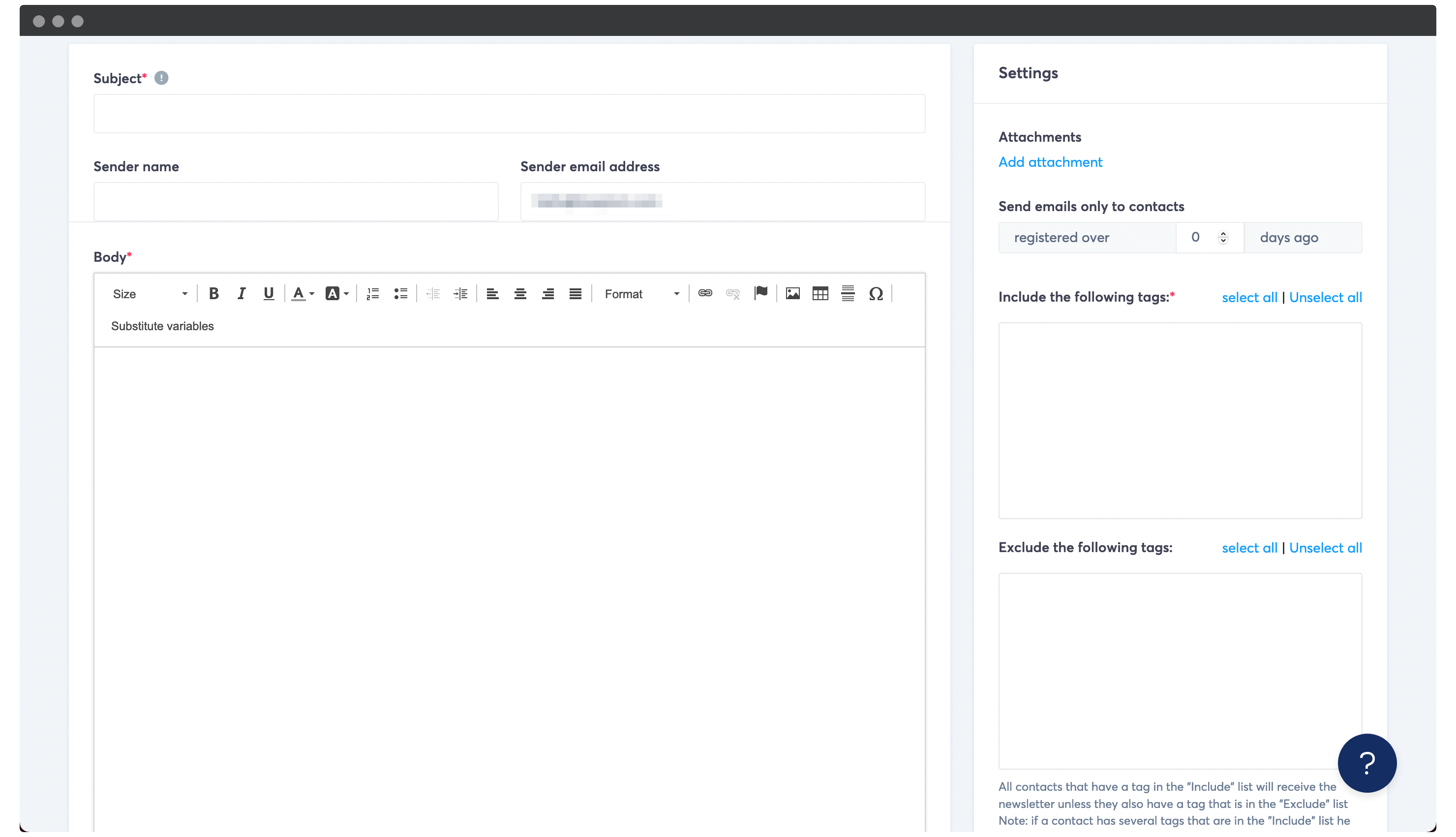Image resolution: width=1456 pixels, height=837 pixels.
Task: Click Unselect all for Include tags
Action: coord(1326,297)
